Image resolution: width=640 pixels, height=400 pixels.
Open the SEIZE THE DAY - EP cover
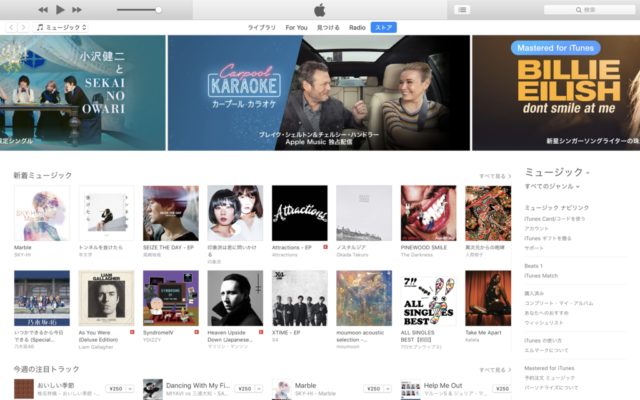[x=171, y=213]
